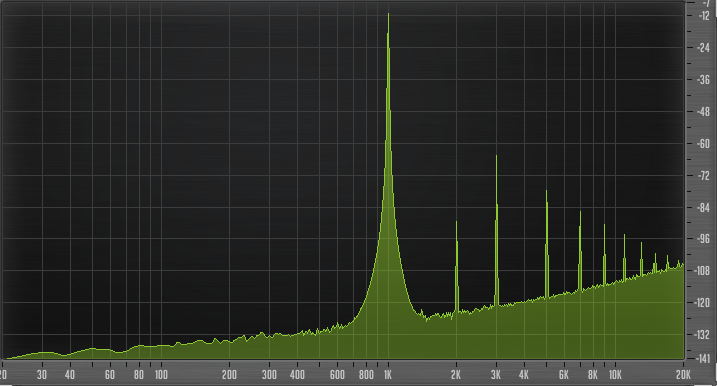Click the 3K harmonic spike top

coord(496,157)
